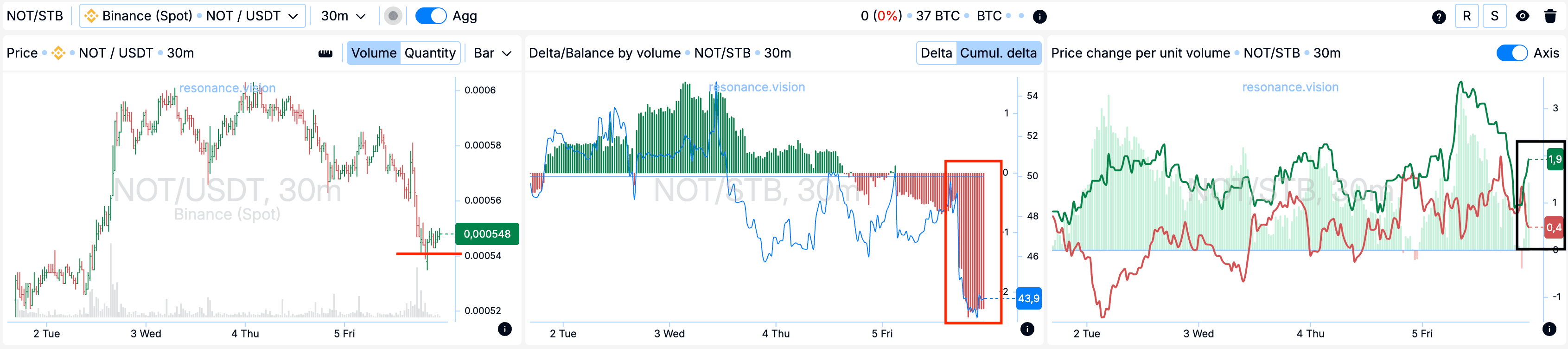Viewport: 1568px width, 349px height.
Task: Click info icon below price change chart
Action: tap(1549, 329)
